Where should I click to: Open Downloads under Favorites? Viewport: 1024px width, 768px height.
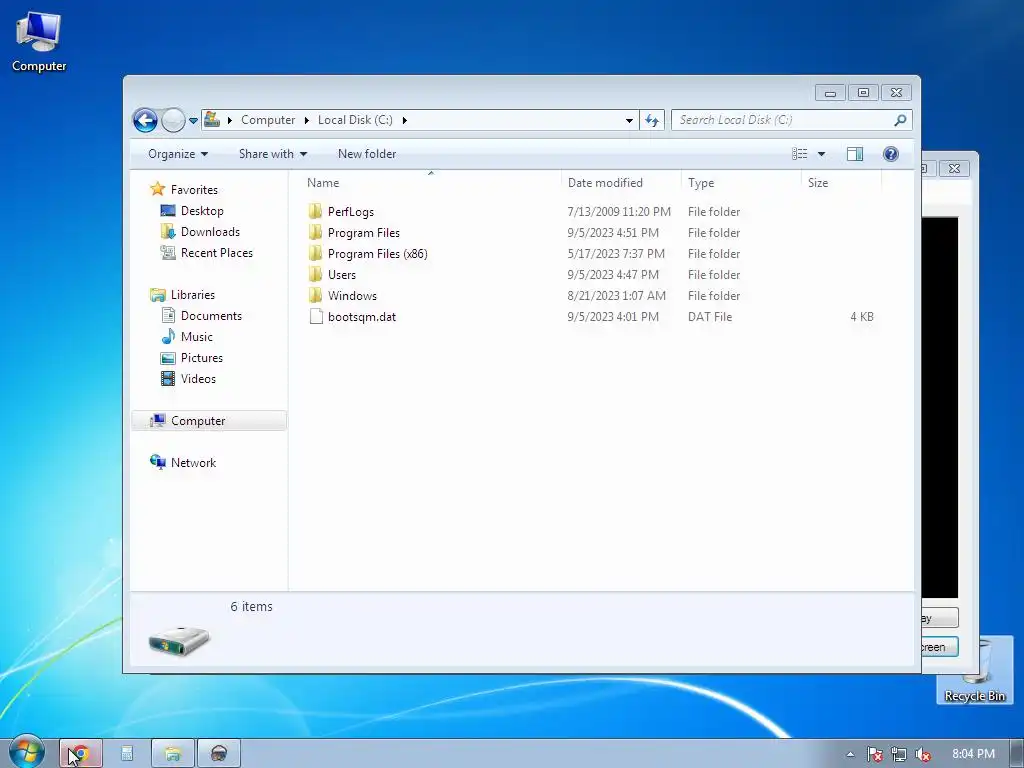click(x=210, y=232)
